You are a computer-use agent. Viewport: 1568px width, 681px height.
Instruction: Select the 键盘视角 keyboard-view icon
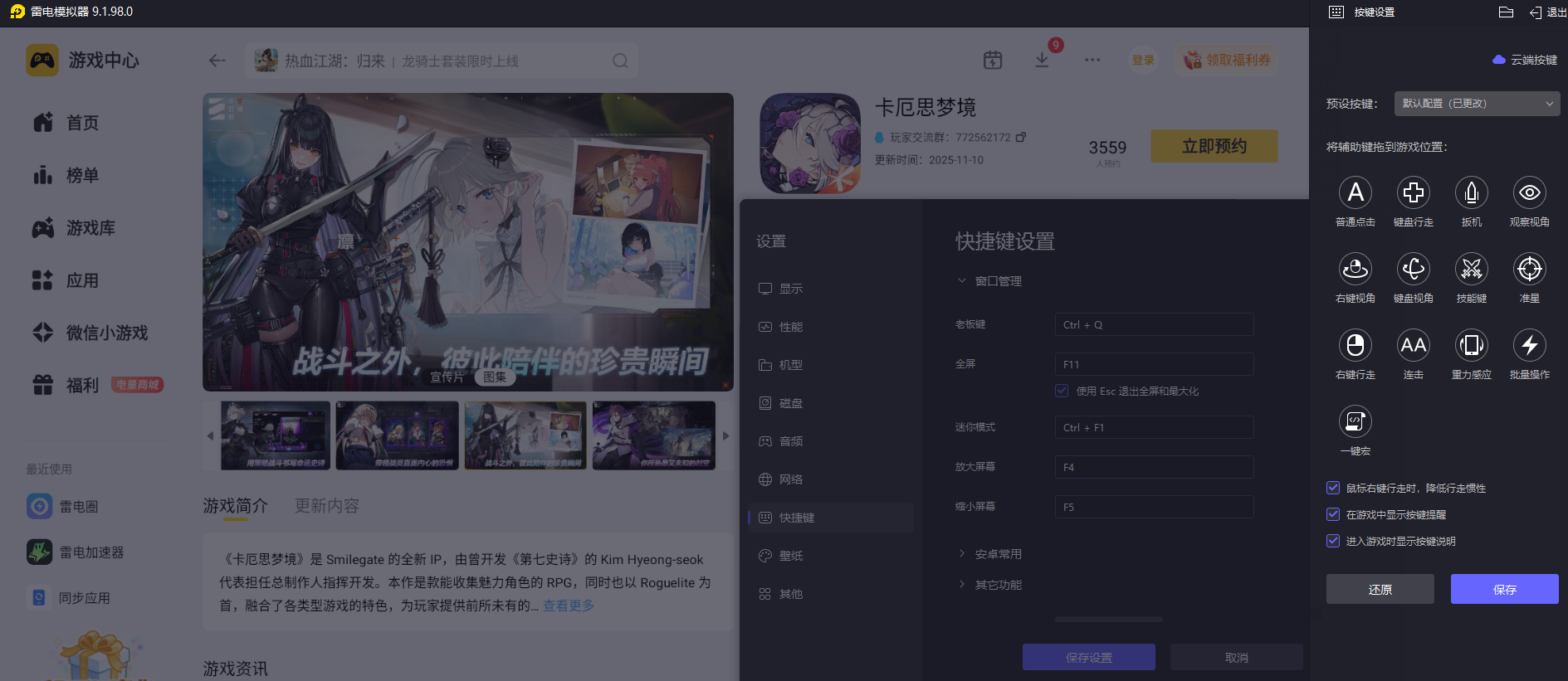click(x=1414, y=269)
